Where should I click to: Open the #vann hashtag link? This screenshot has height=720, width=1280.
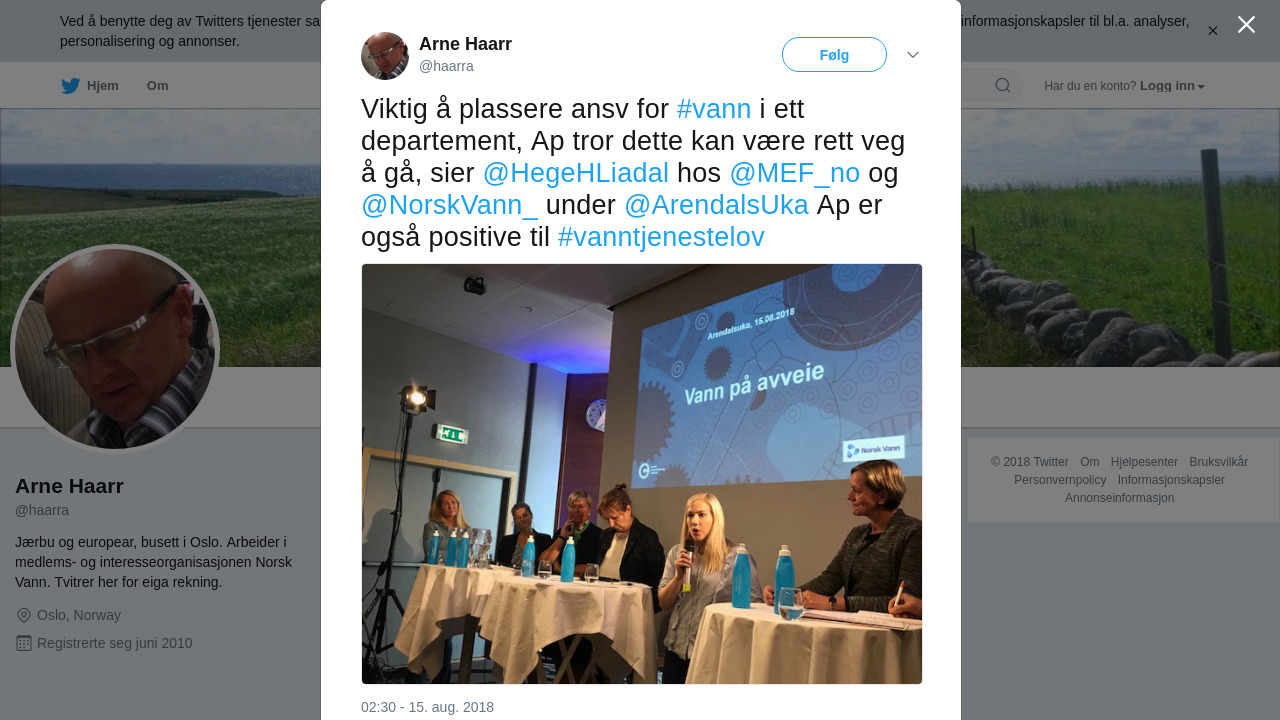(714, 109)
